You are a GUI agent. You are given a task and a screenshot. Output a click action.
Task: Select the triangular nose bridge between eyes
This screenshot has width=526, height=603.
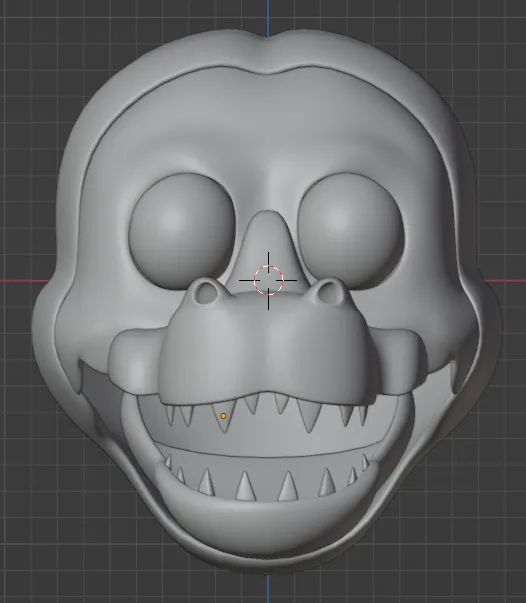268,252
